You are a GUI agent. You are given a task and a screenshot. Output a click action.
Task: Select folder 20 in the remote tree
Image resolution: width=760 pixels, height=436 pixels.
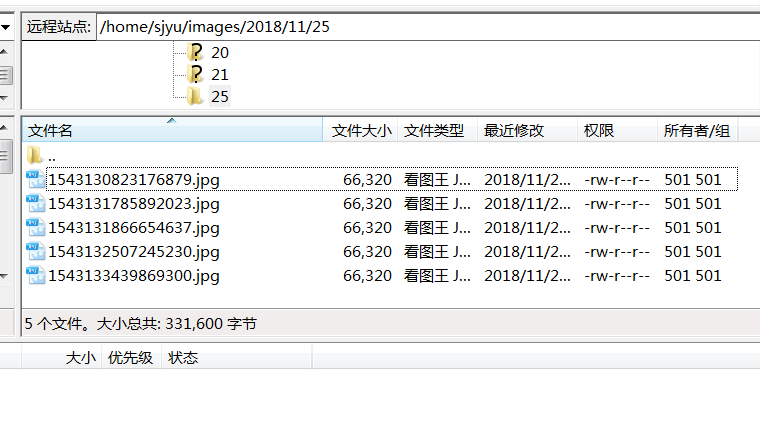pos(220,52)
